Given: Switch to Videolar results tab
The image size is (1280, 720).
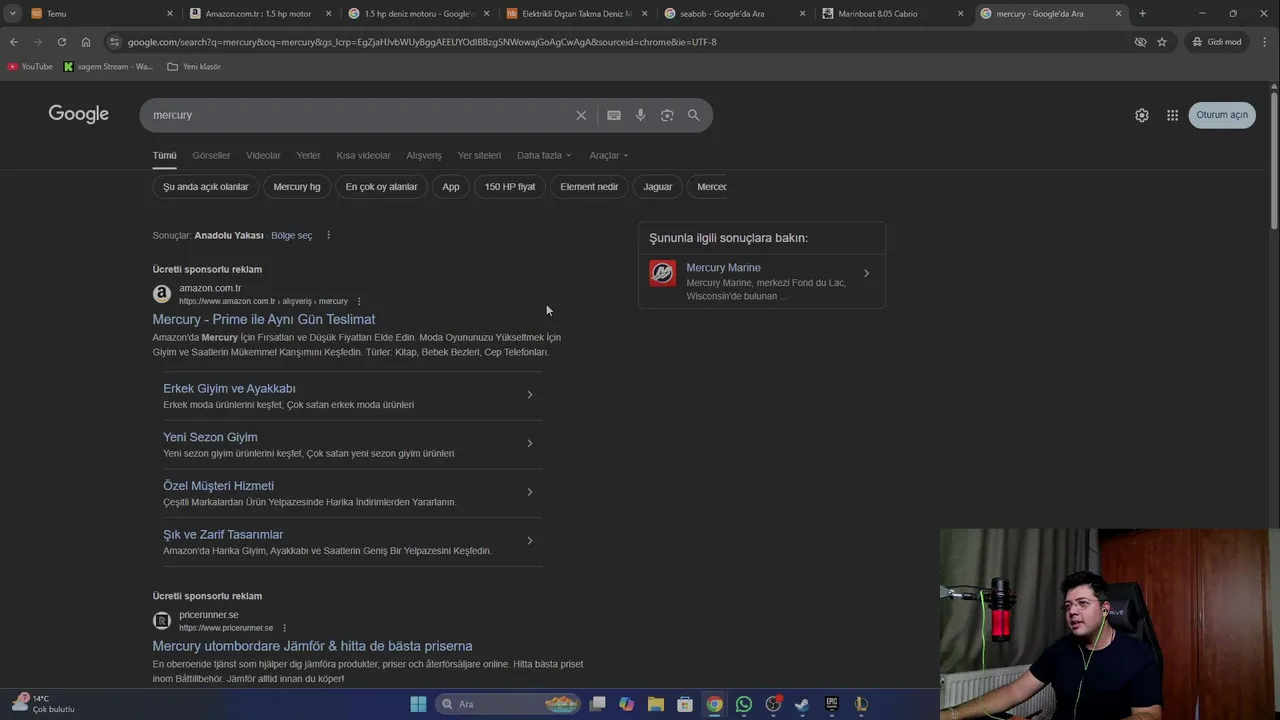Looking at the screenshot, I should coord(263,155).
